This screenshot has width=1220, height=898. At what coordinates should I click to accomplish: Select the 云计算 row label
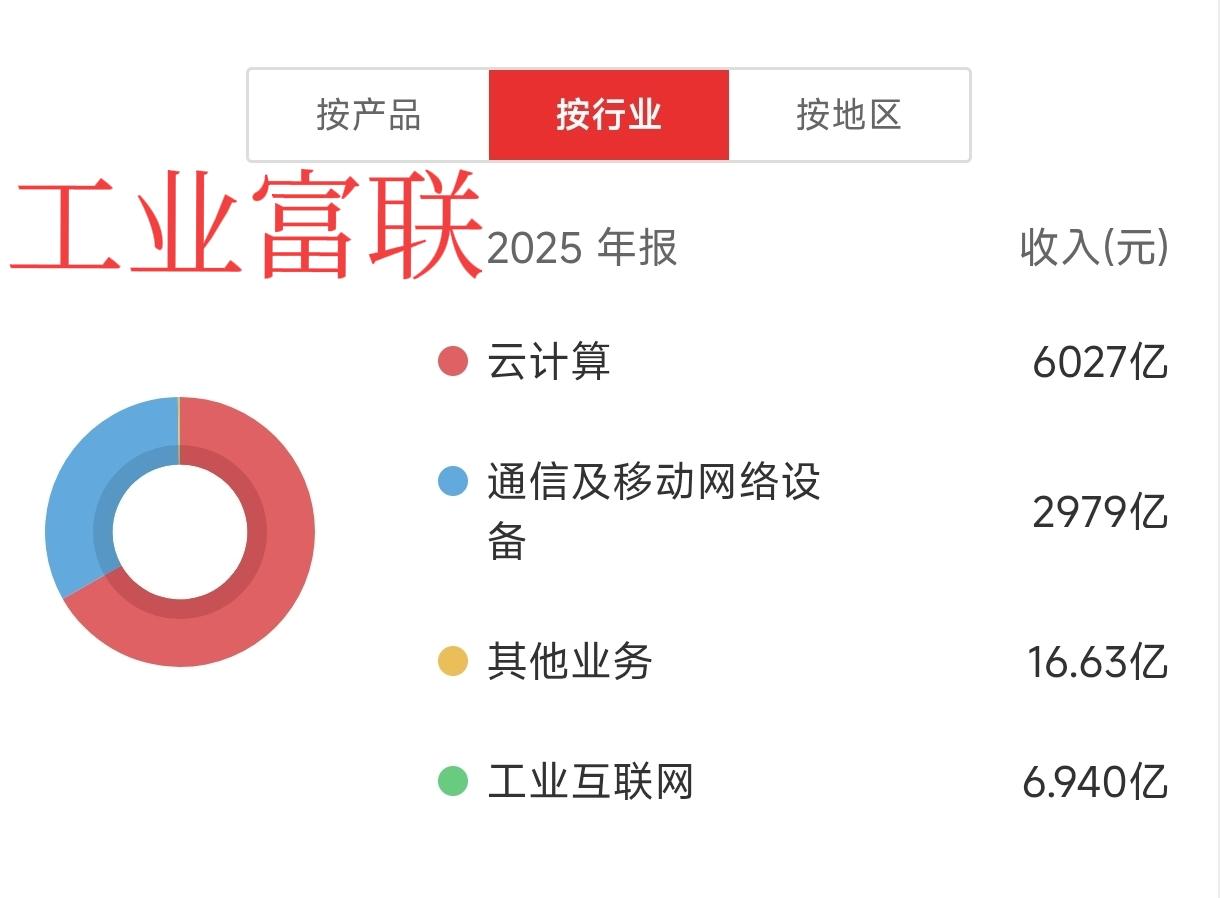tap(549, 361)
